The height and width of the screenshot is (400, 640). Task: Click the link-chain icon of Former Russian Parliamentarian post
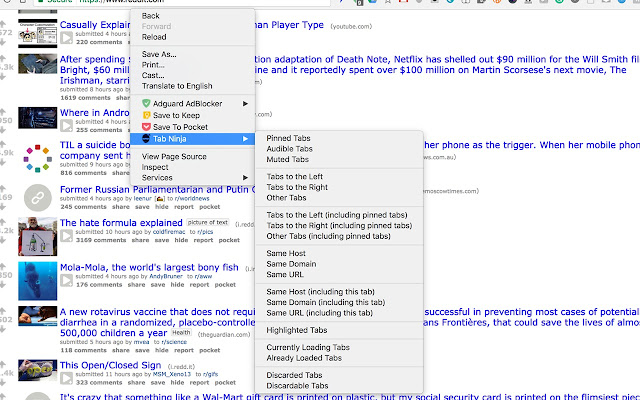click(38, 198)
